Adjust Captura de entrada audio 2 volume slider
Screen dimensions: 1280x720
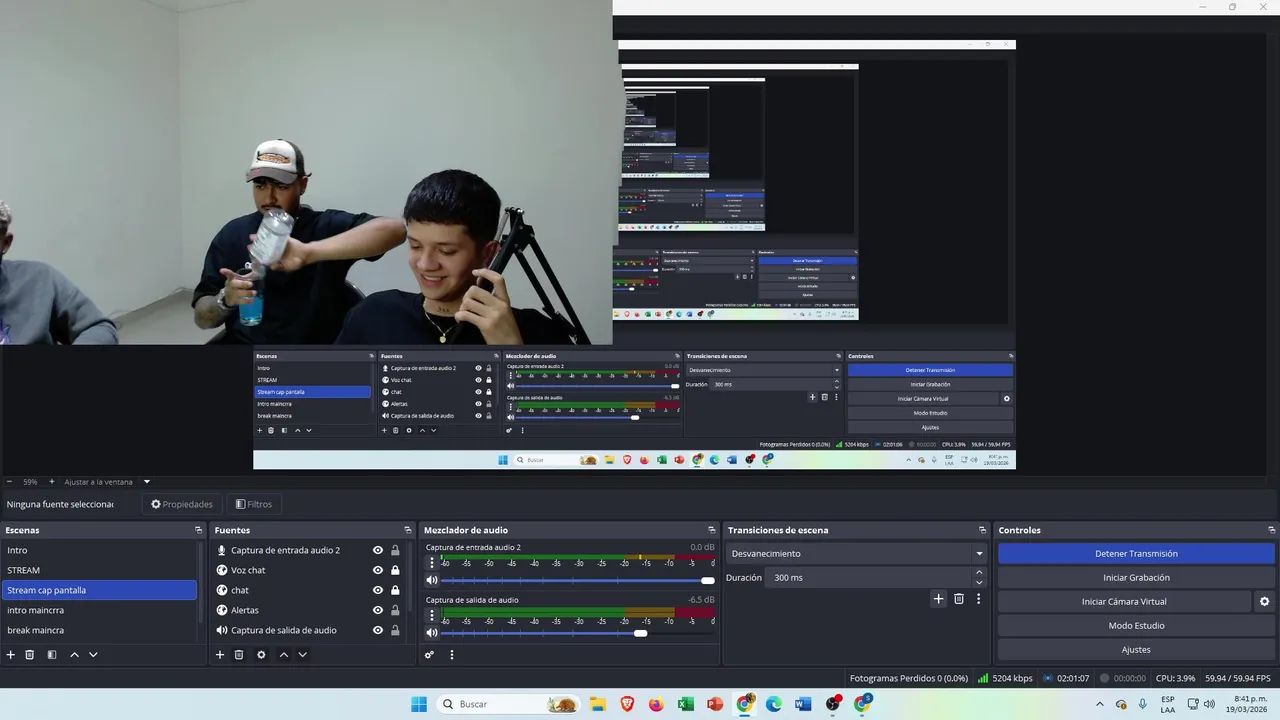[x=578, y=580]
